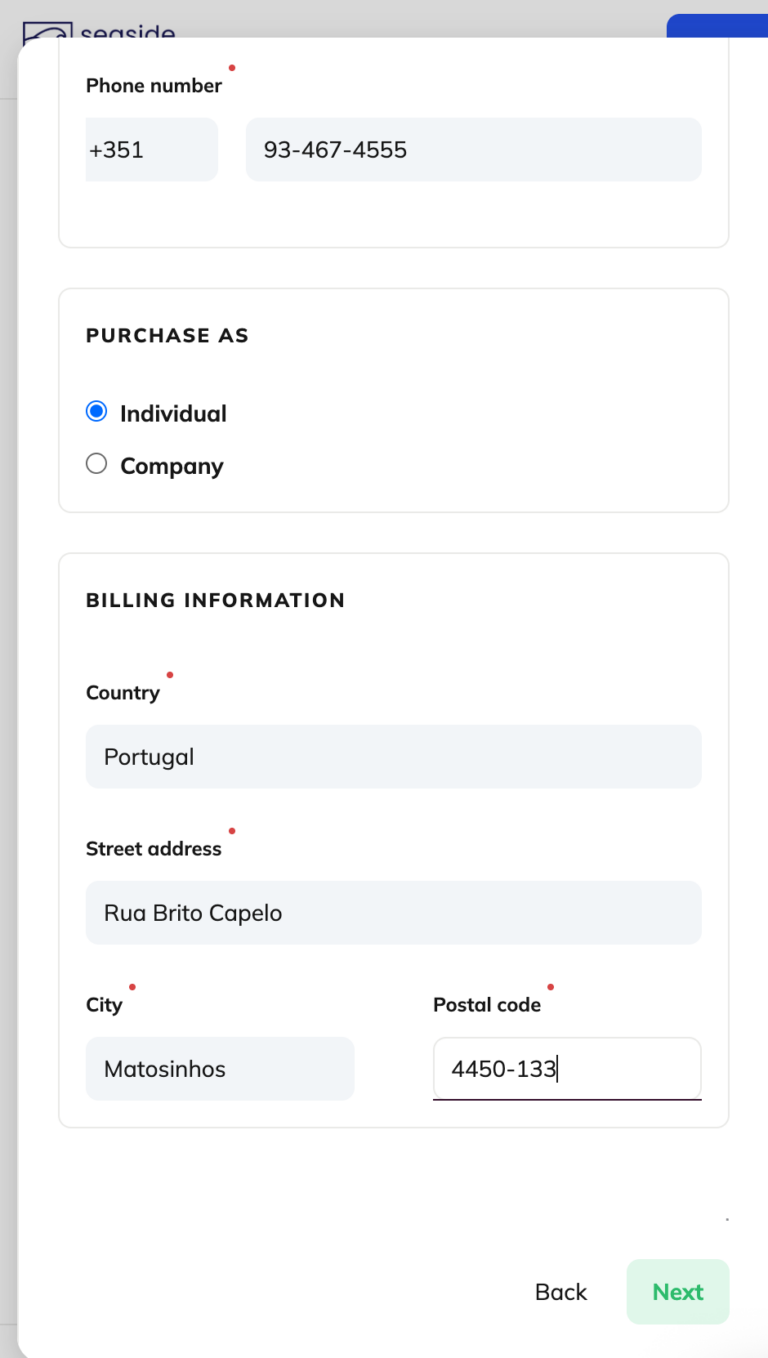Click the Postal code label

tap(487, 1005)
